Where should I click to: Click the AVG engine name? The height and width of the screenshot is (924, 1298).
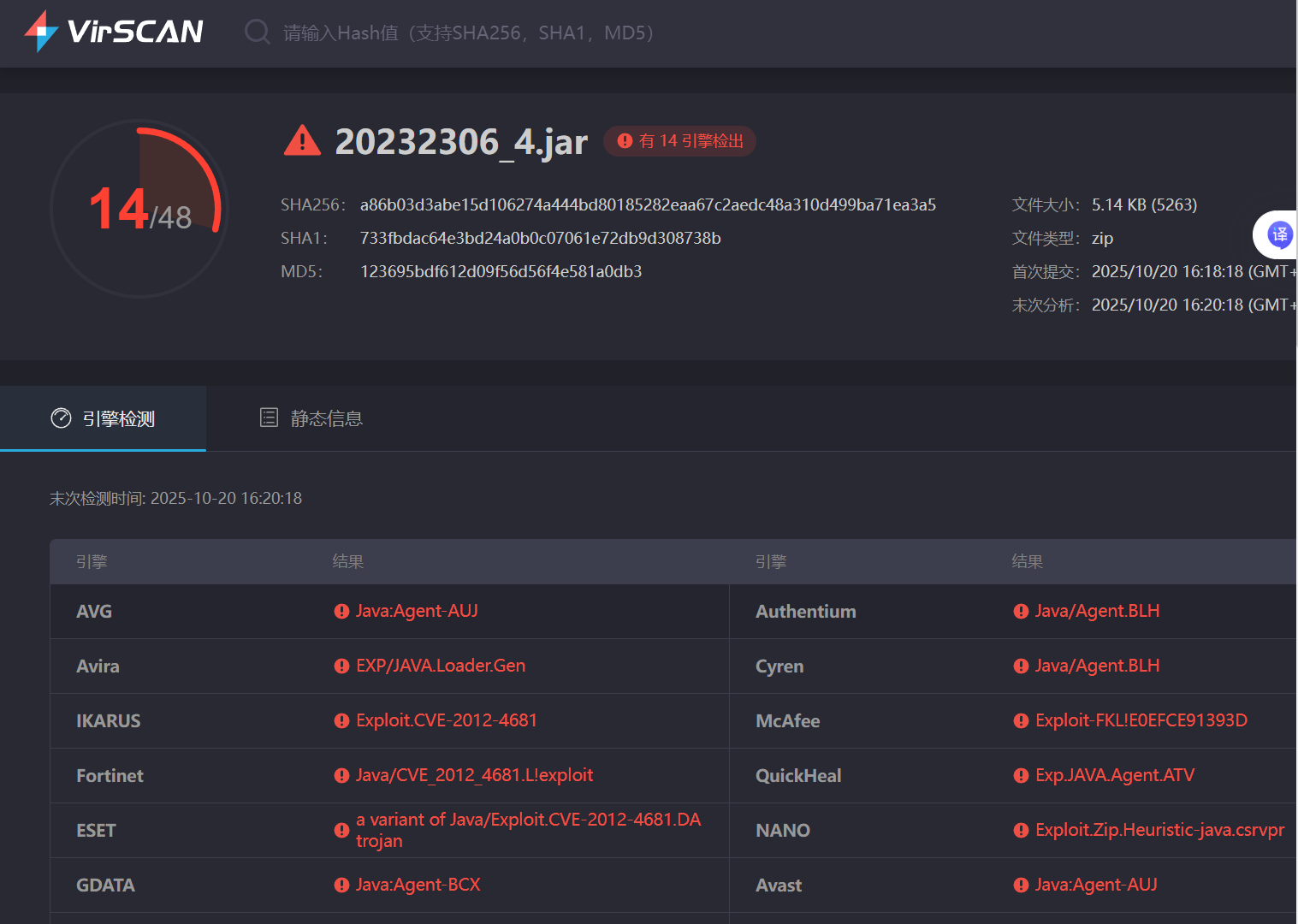pos(94,612)
